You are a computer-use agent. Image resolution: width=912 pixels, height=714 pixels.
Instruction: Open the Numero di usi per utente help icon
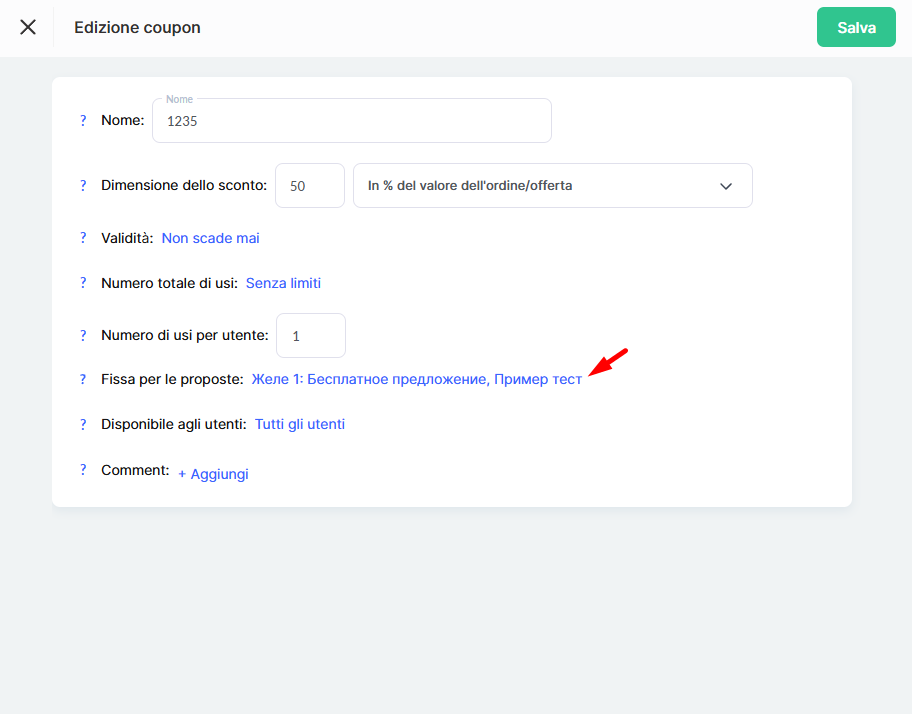(x=83, y=335)
